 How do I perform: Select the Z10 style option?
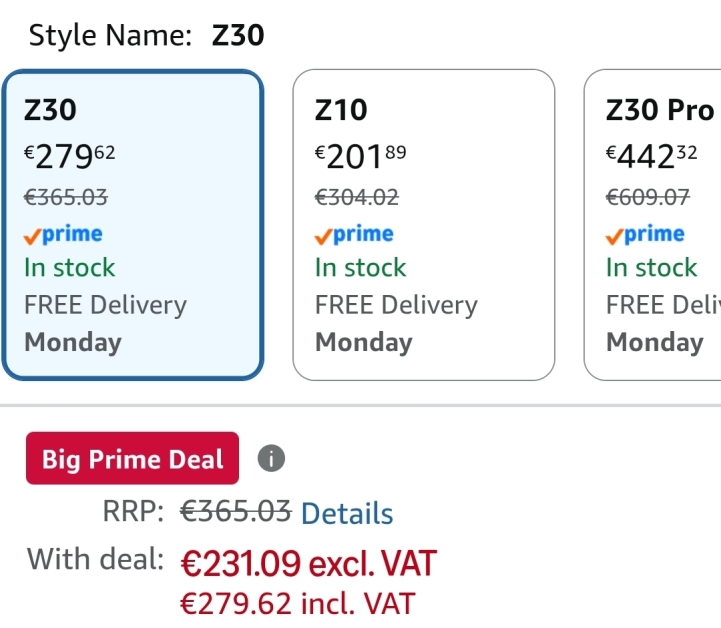pos(423,225)
